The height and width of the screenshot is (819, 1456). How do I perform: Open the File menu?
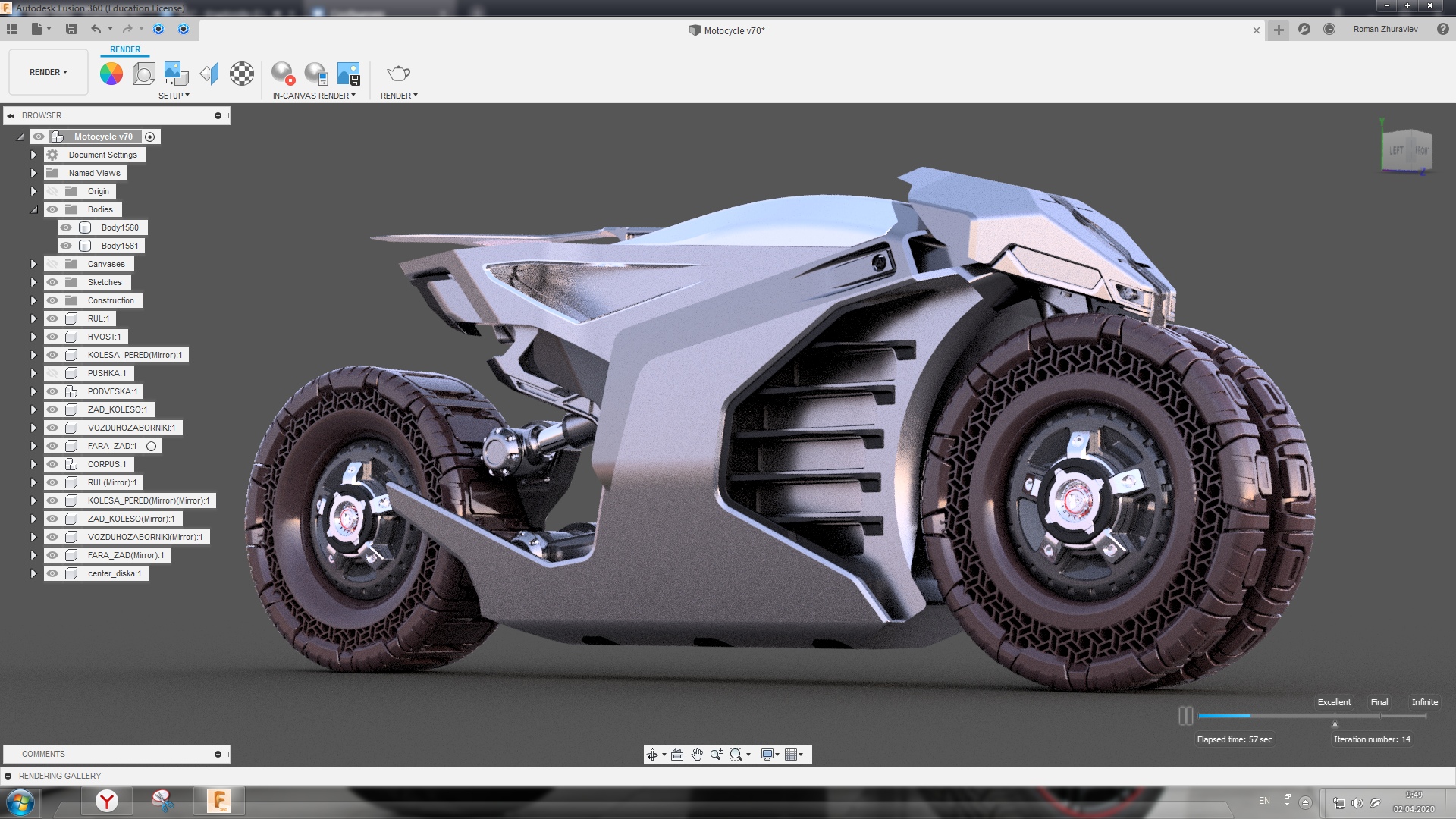point(35,30)
